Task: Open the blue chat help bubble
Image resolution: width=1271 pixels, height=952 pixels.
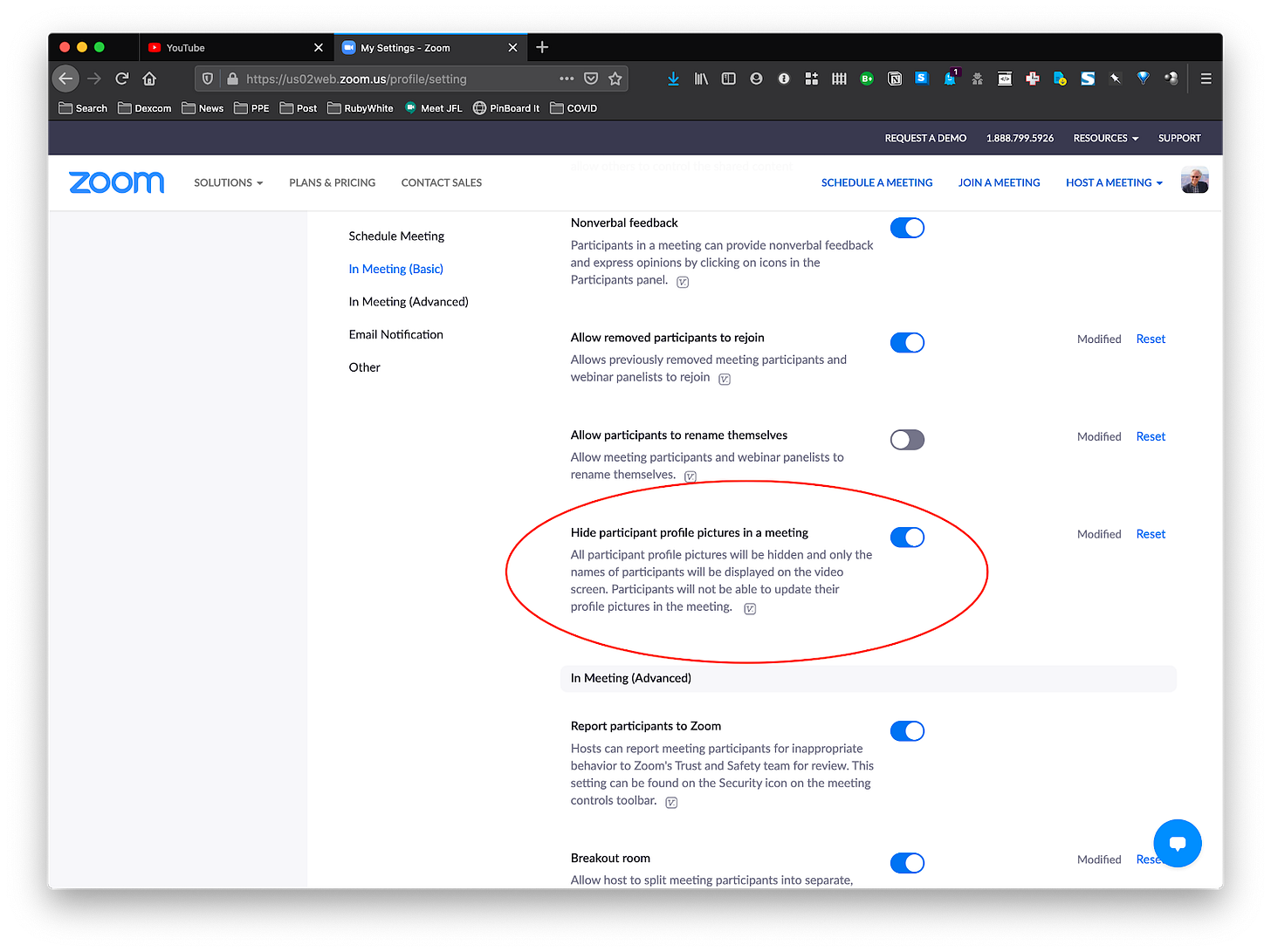Action: (1178, 843)
